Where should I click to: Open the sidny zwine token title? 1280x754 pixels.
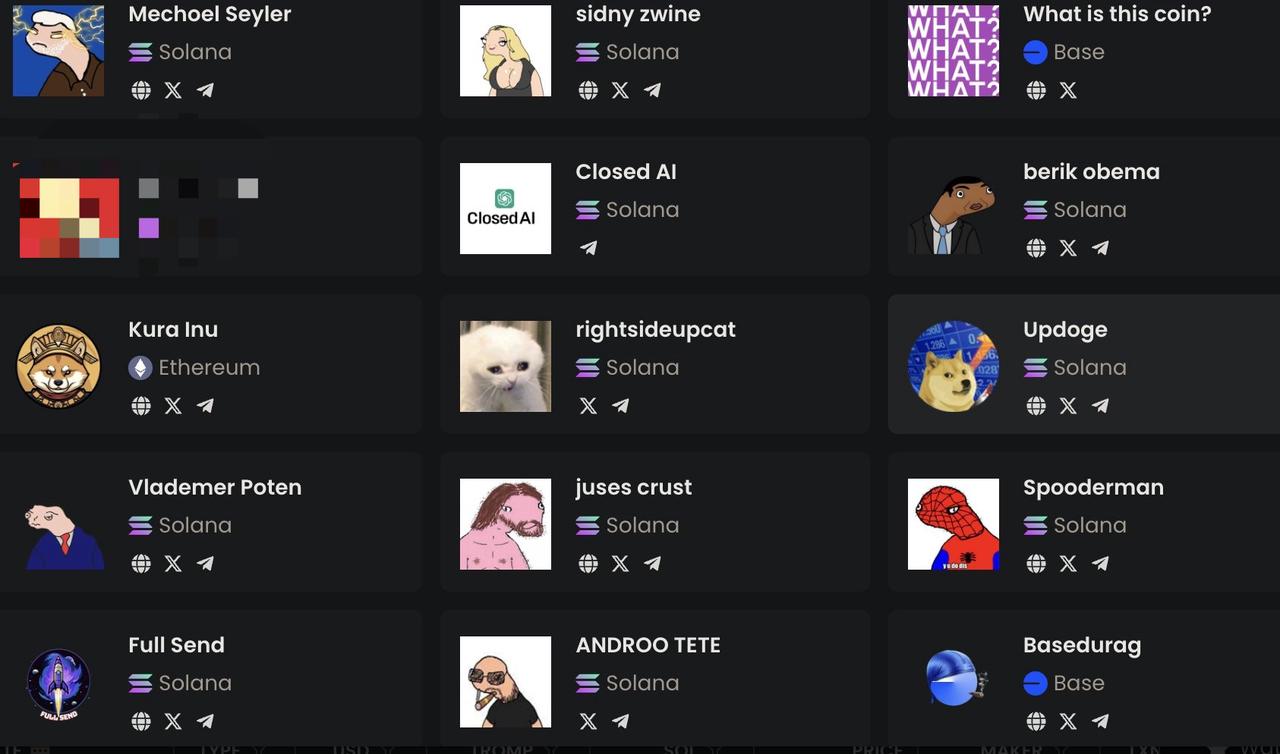[x=638, y=14]
